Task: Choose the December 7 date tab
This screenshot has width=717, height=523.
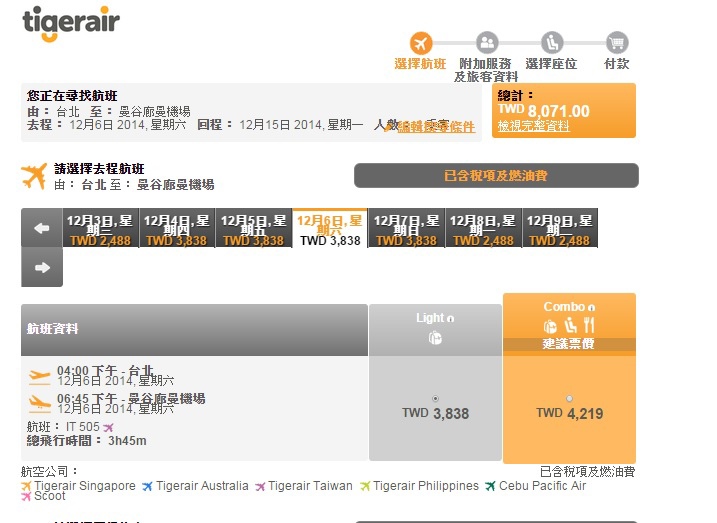Action: (407, 228)
